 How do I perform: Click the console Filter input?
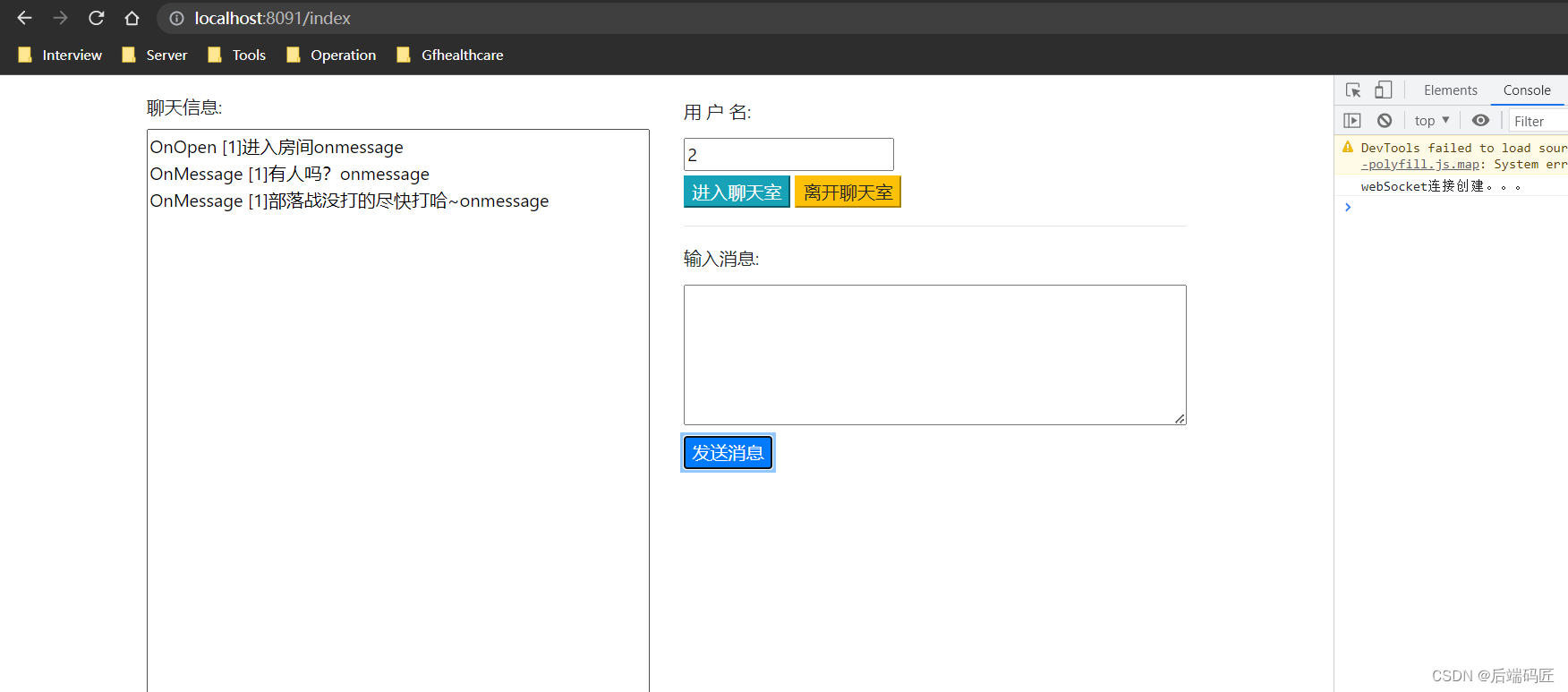pyautogui.click(x=1538, y=121)
